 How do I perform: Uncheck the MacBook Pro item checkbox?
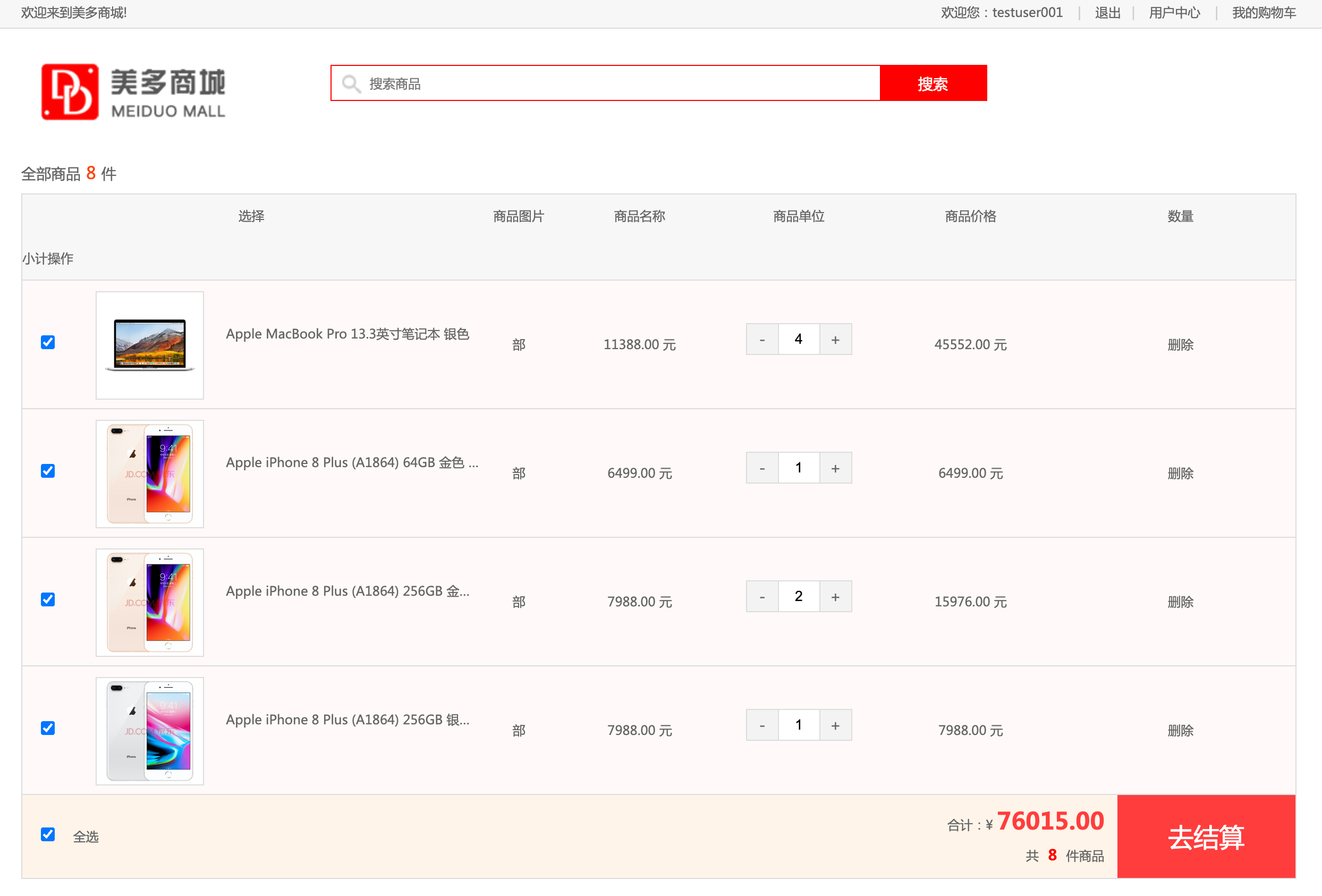[x=48, y=342]
